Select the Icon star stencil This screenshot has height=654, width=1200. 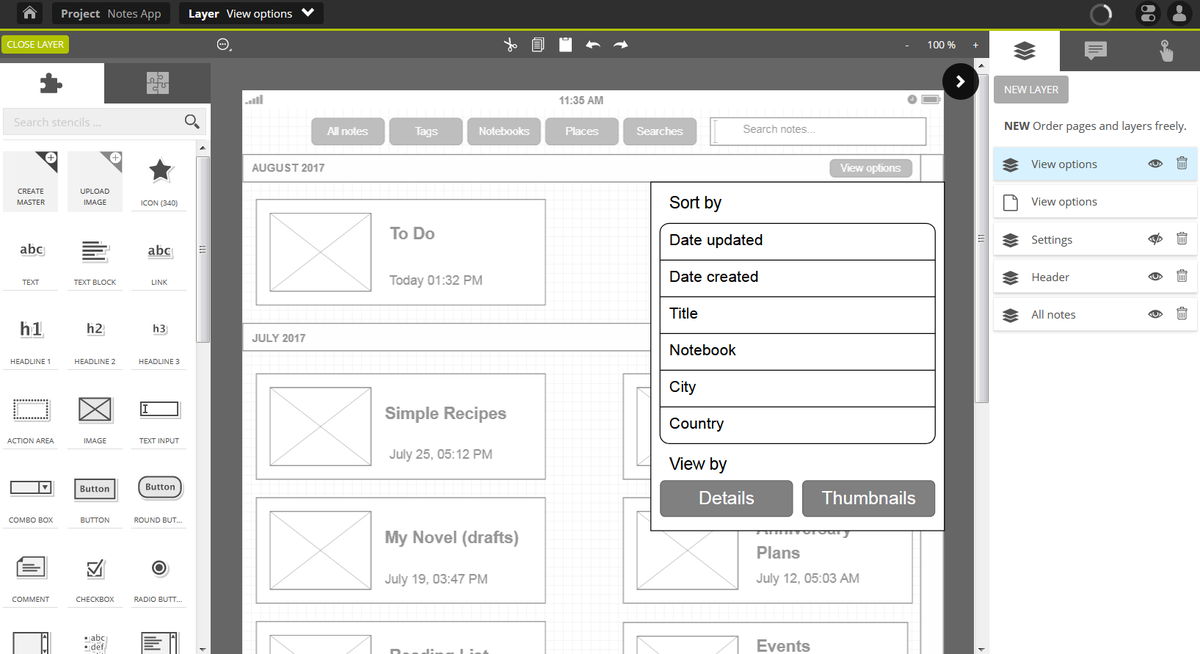pyautogui.click(x=159, y=180)
